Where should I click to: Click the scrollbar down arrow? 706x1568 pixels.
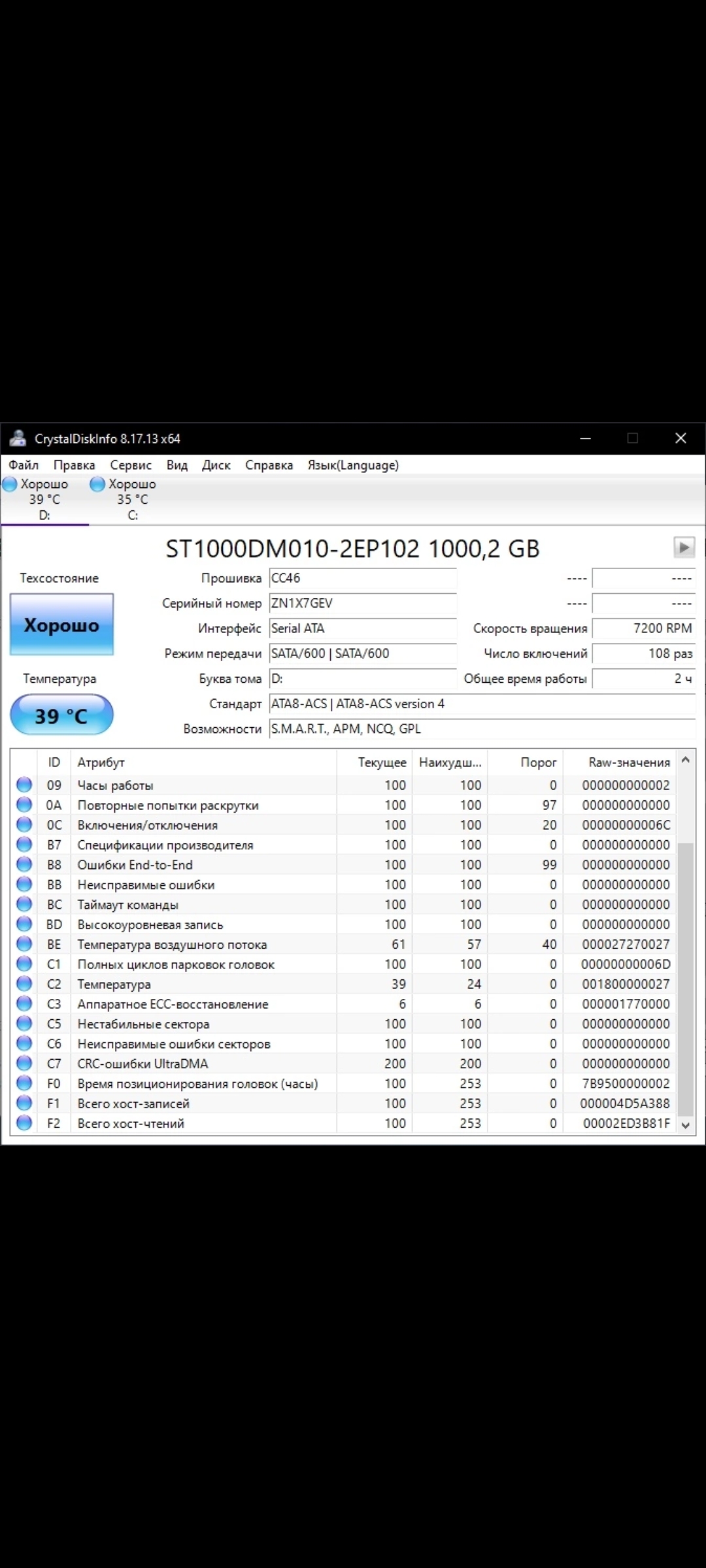686,1125
